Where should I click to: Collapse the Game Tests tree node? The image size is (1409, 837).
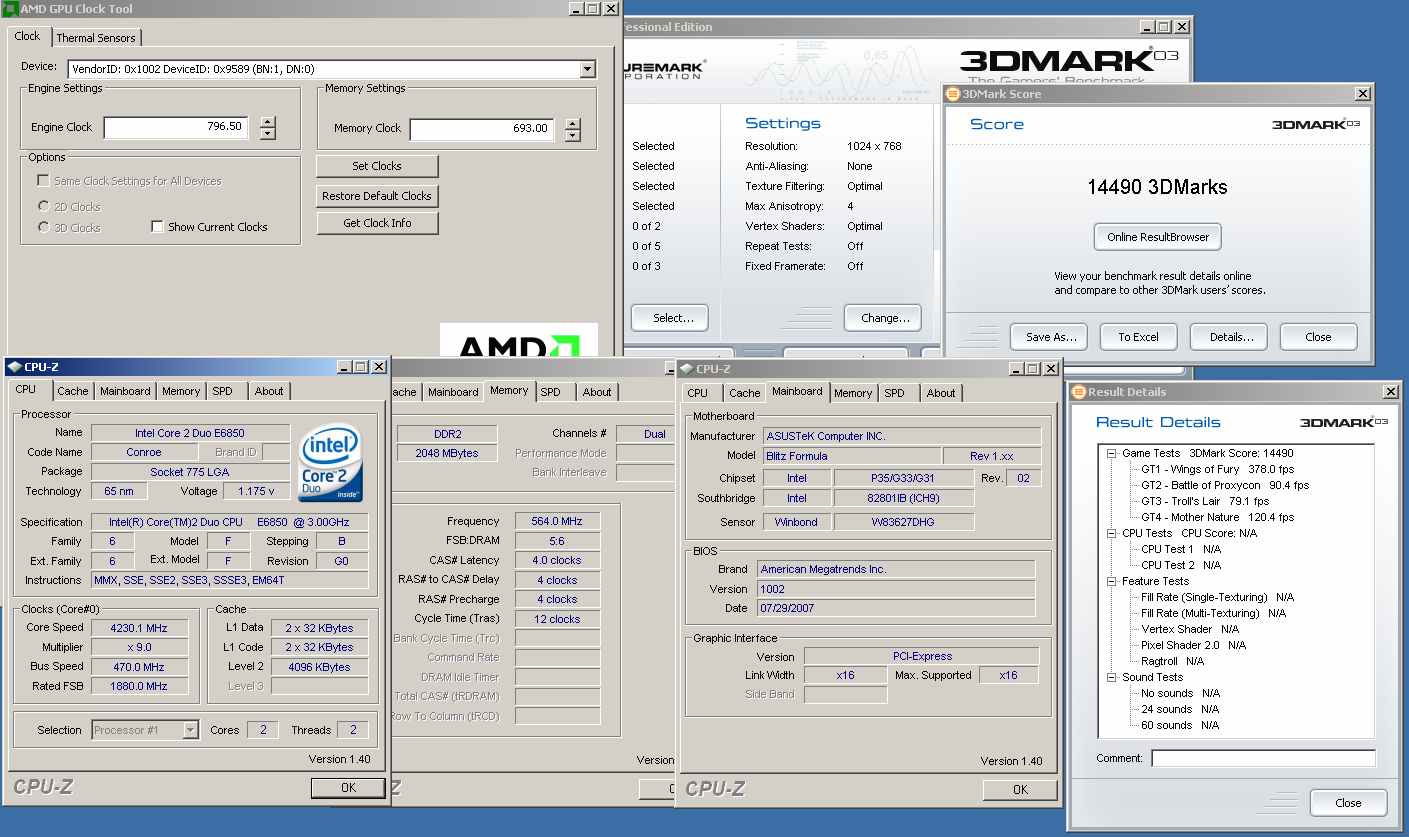point(1111,453)
